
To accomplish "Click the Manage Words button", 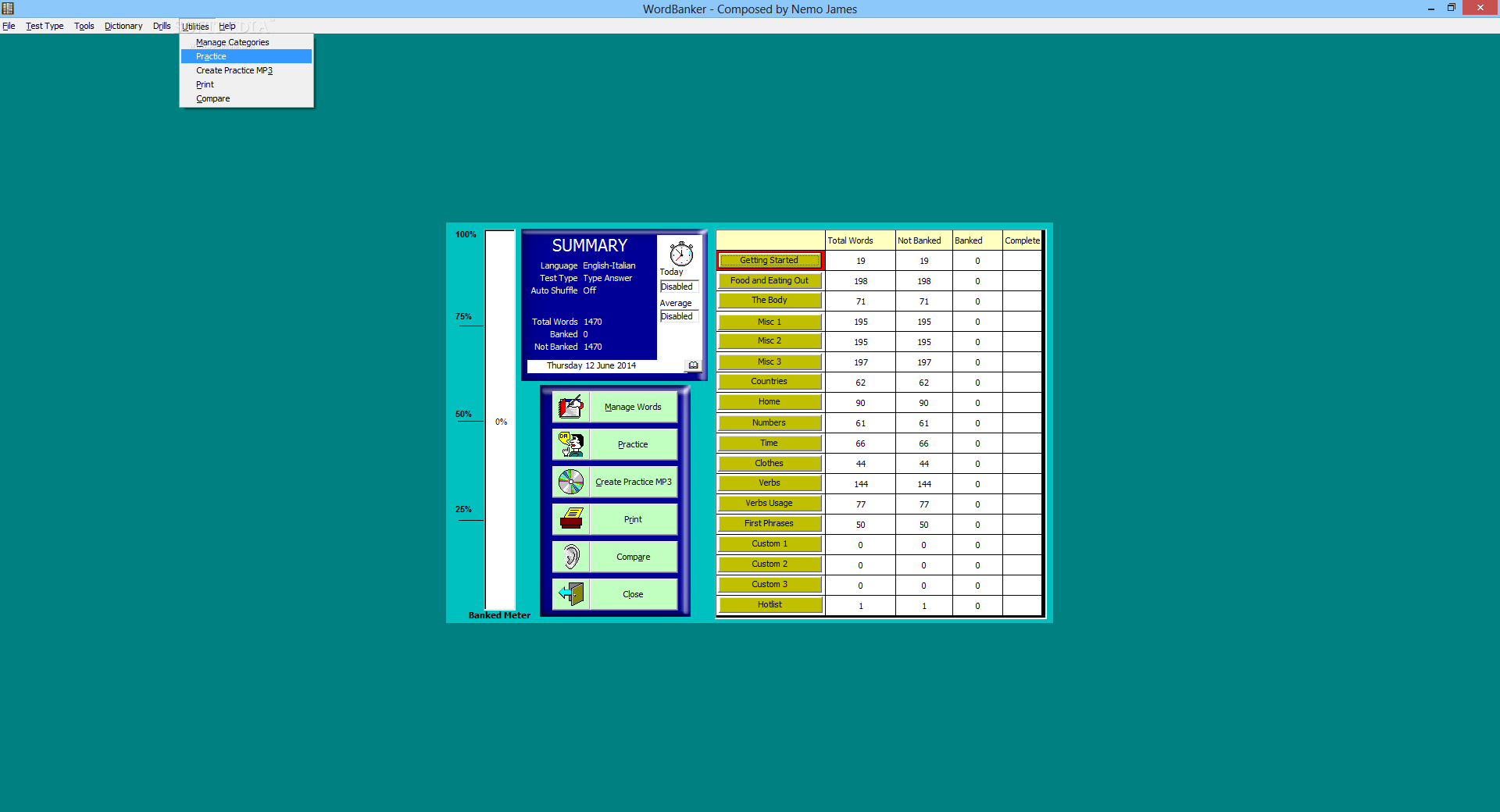I will [633, 407].
